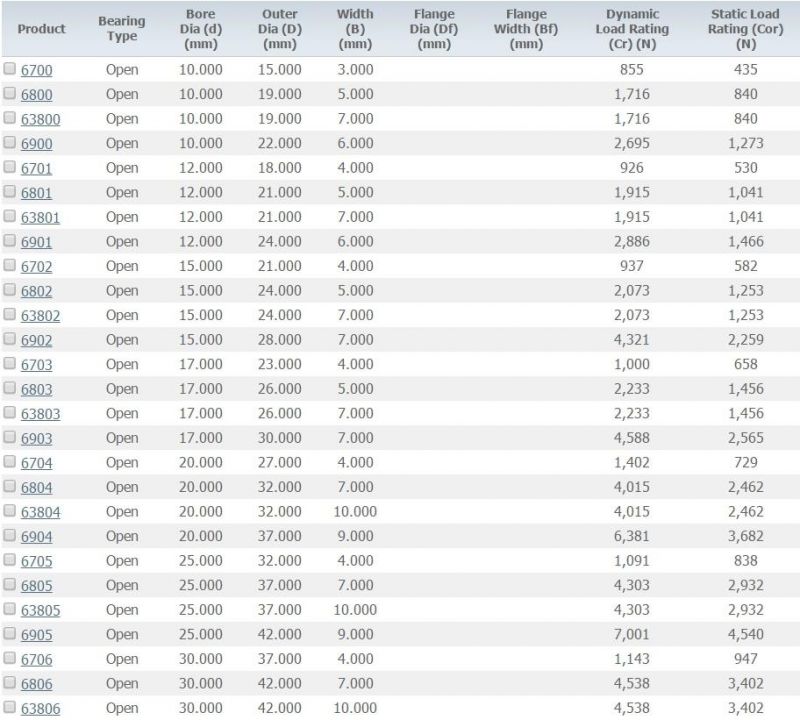This screenshot has height=720, width=800.
Task: Select the checkbox for 63800
Action: (10, 118)
